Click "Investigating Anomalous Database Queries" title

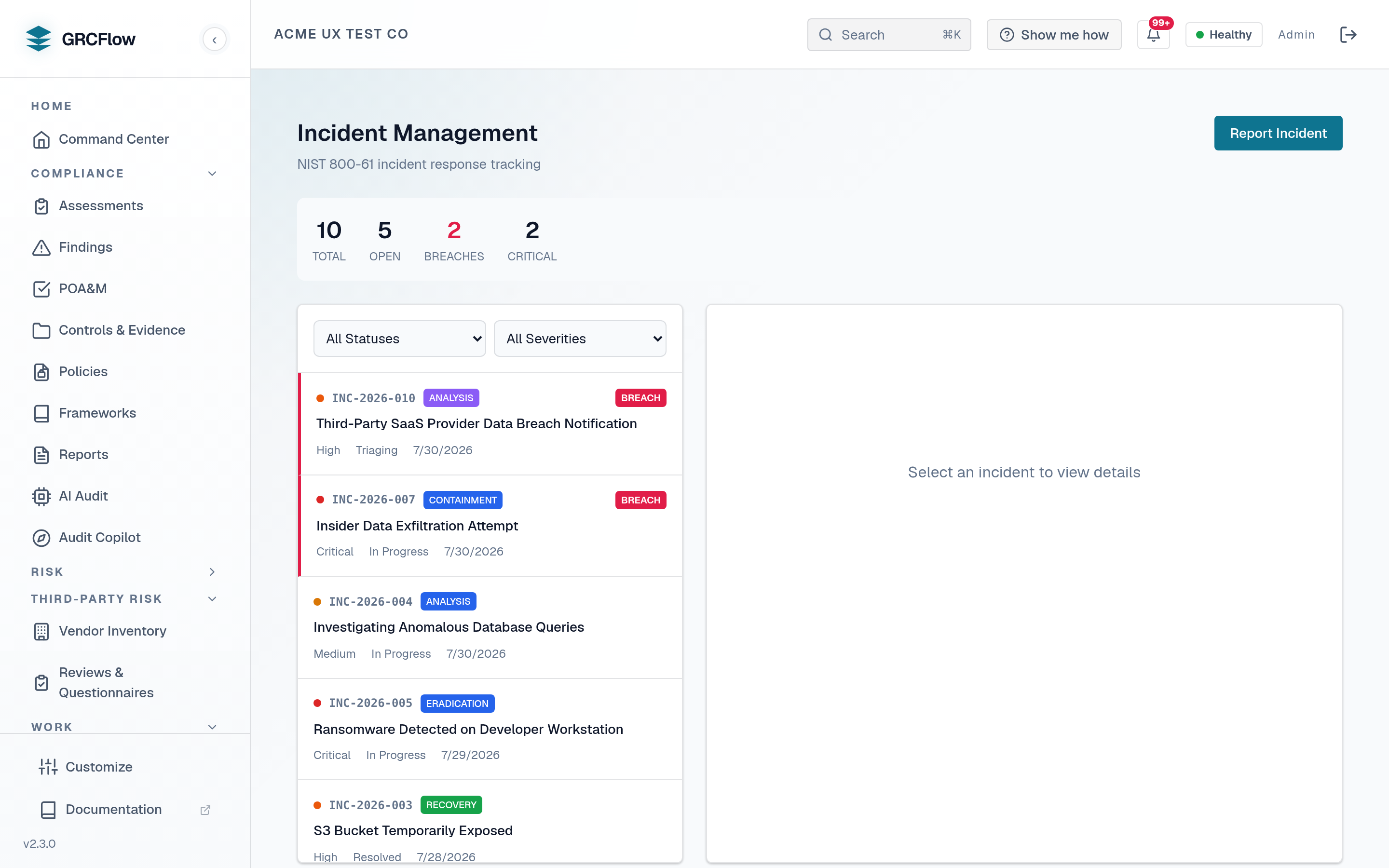click(448, 627)
